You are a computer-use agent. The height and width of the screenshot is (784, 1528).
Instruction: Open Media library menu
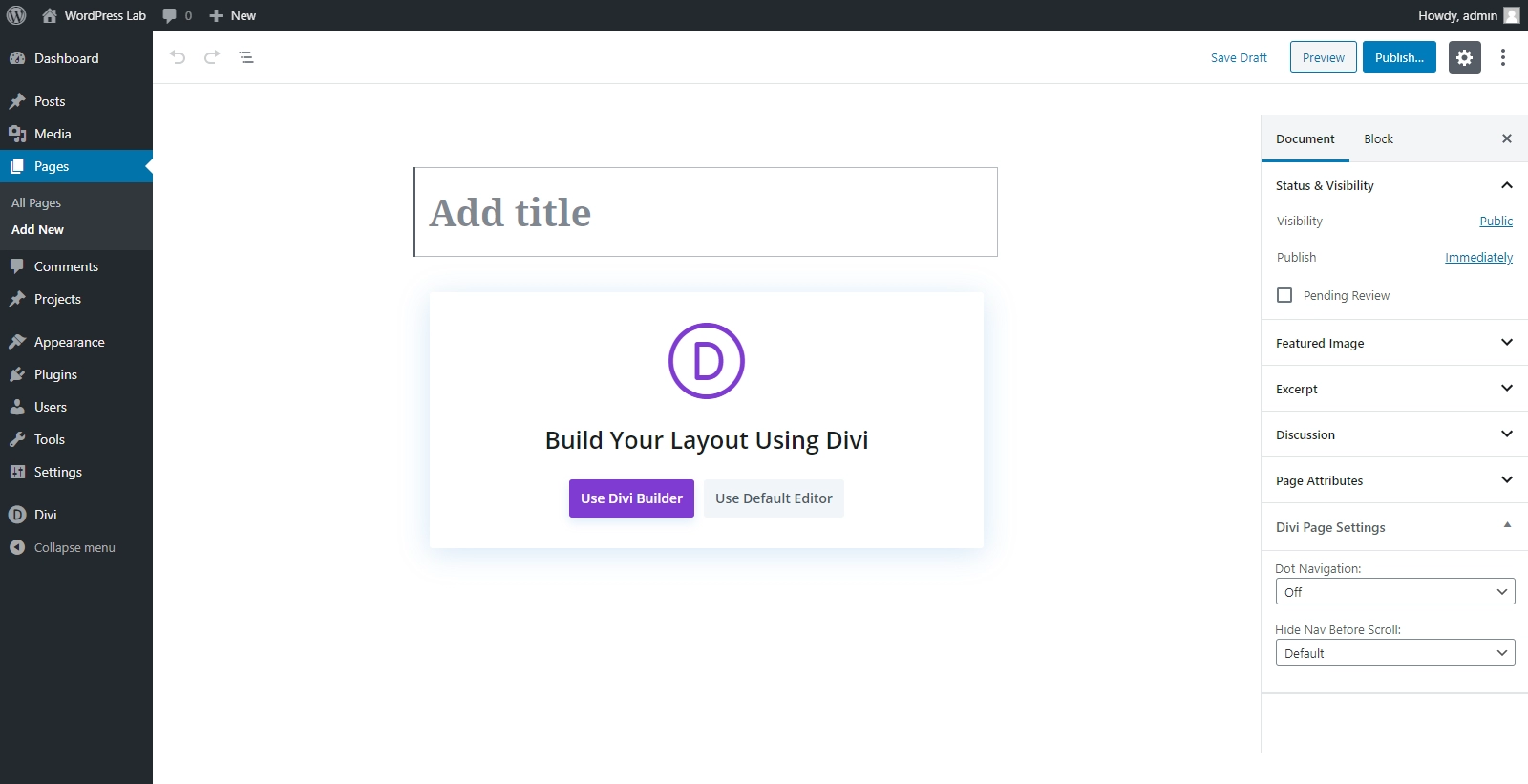tap(76, 134)
